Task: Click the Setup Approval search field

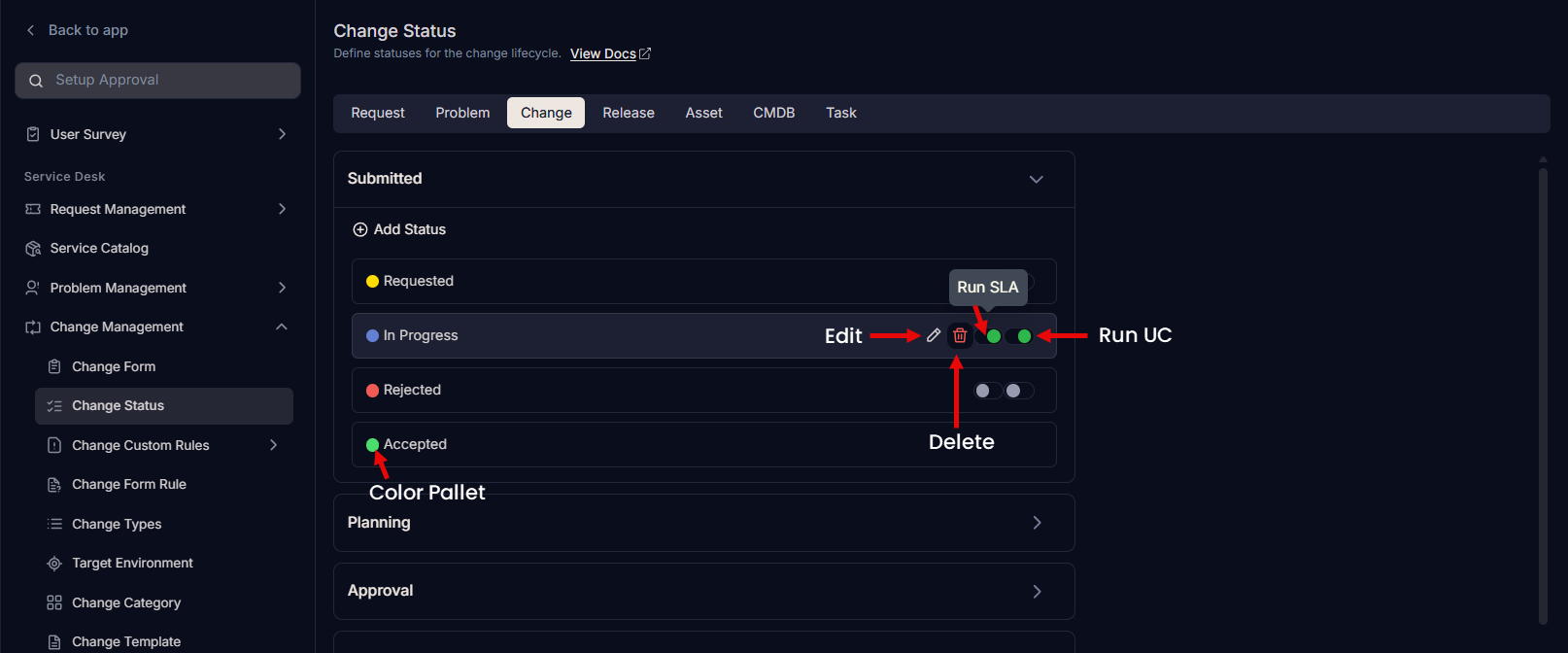Action: tap(157, 81)
